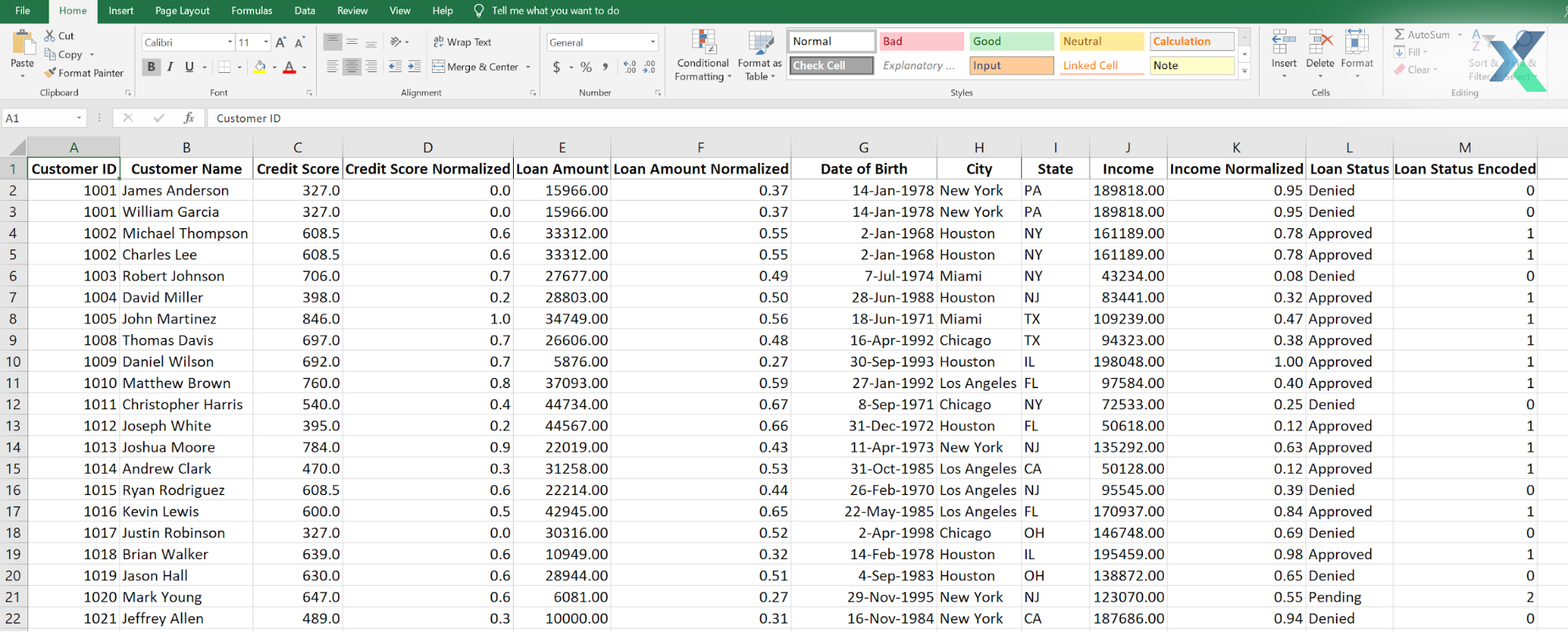Image resolution: width=1568 pixels, height=632 pixels.
Task: Select column F header
Action: click(700, 147)
